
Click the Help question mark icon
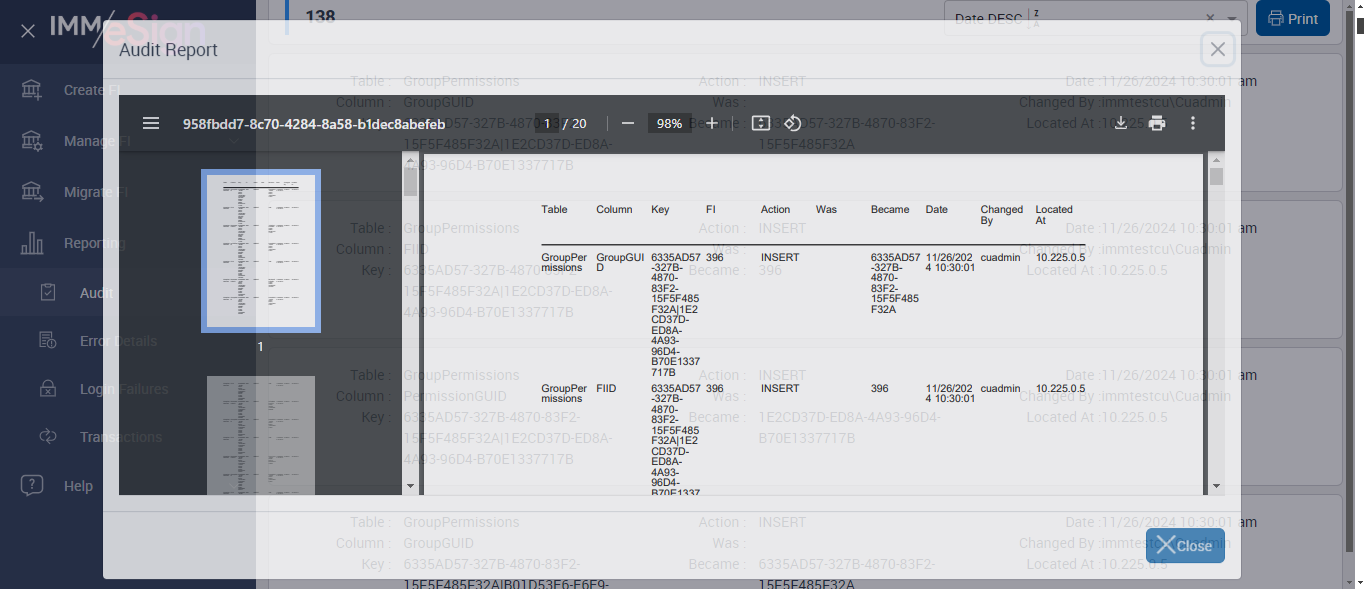[32, 486]
